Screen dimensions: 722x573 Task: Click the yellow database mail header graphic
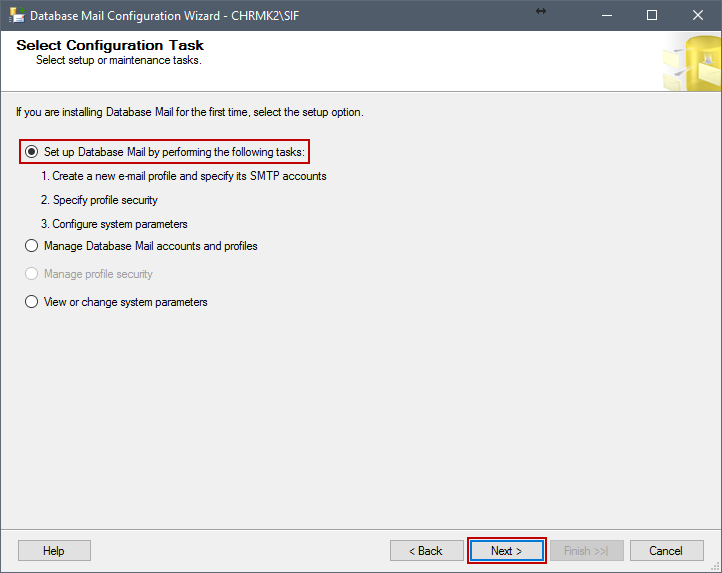(692, 62)
